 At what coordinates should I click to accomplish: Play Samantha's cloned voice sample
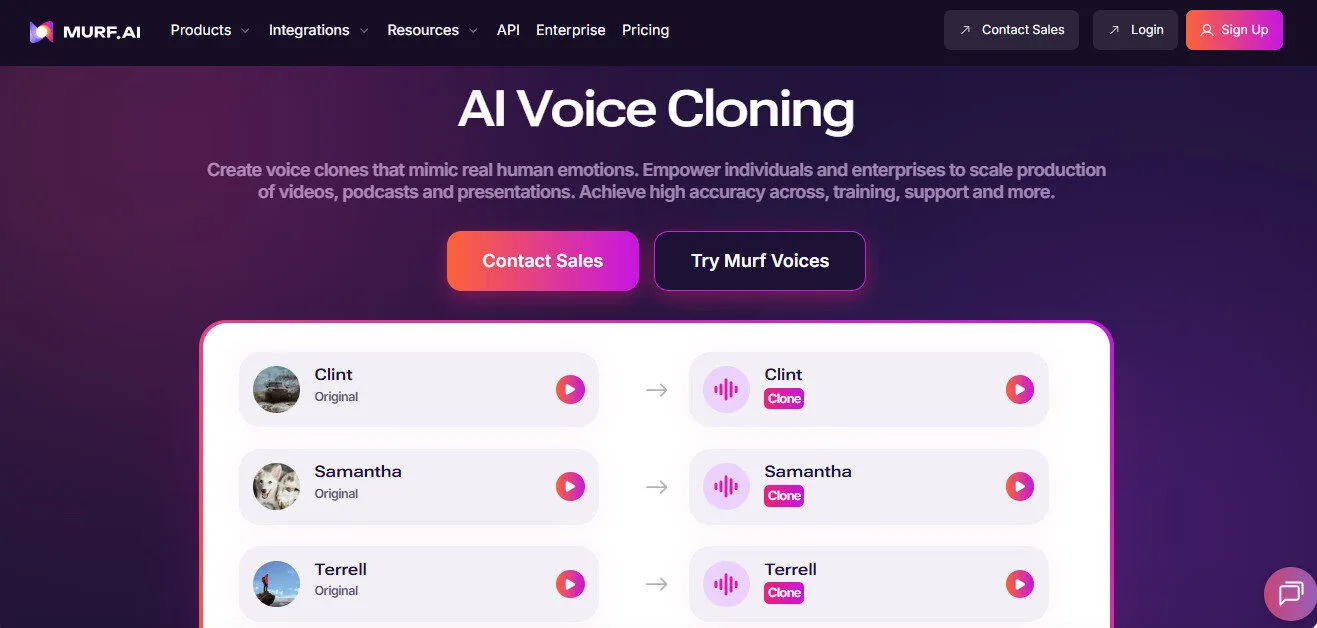[1020, 486]
